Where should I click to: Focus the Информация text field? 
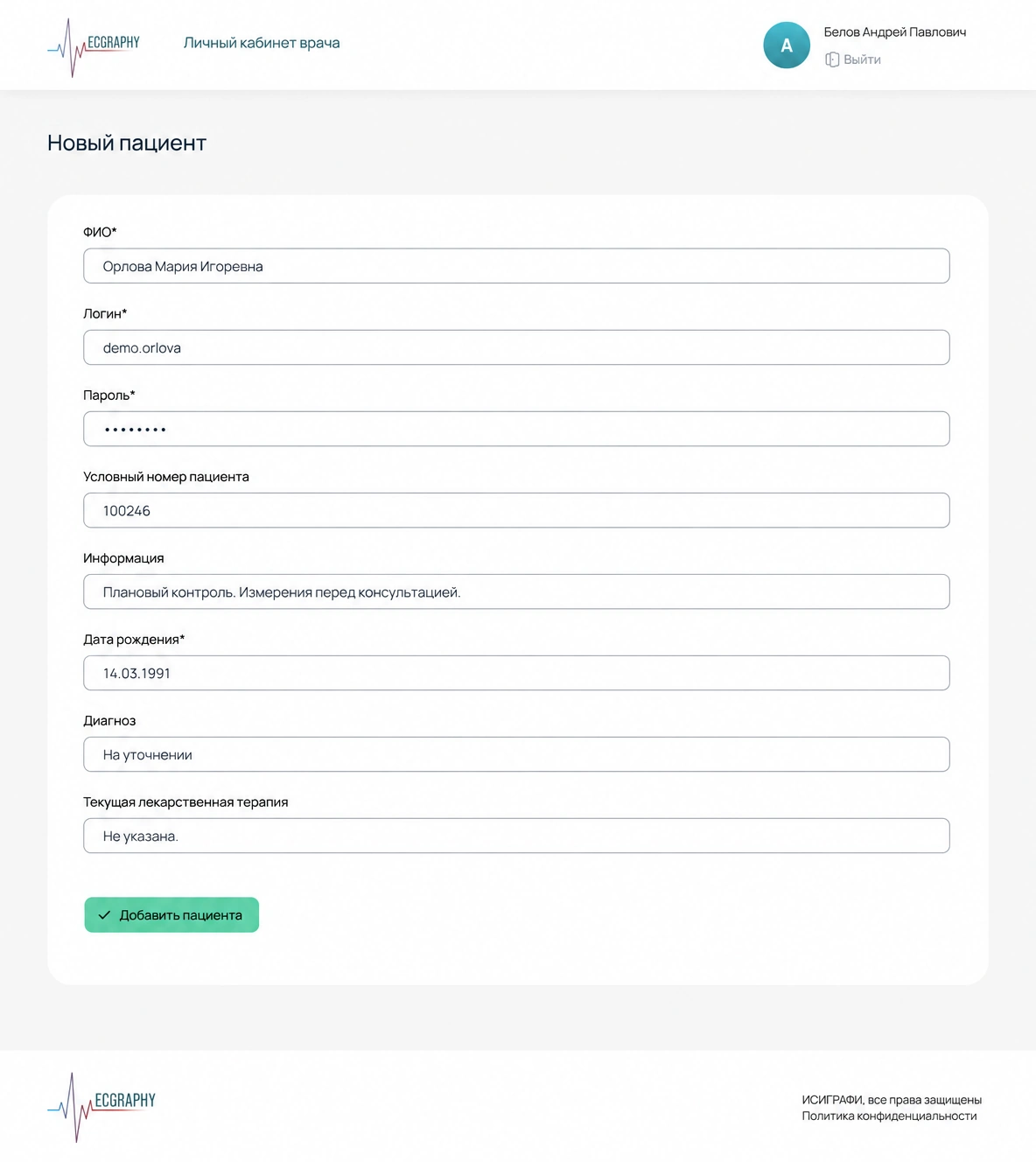[x=516, y=591]
